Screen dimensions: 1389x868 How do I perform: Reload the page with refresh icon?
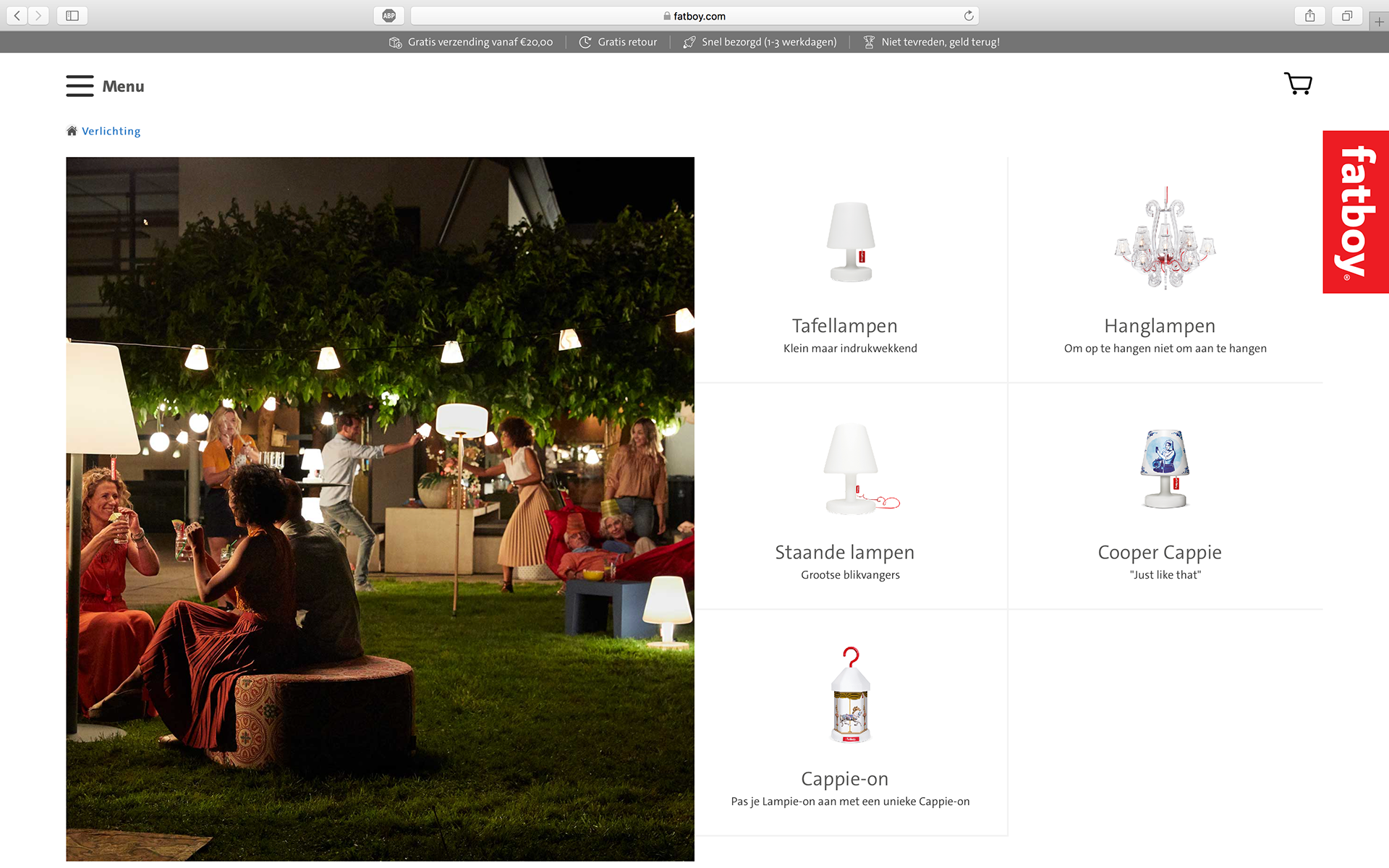click(969, 16)
